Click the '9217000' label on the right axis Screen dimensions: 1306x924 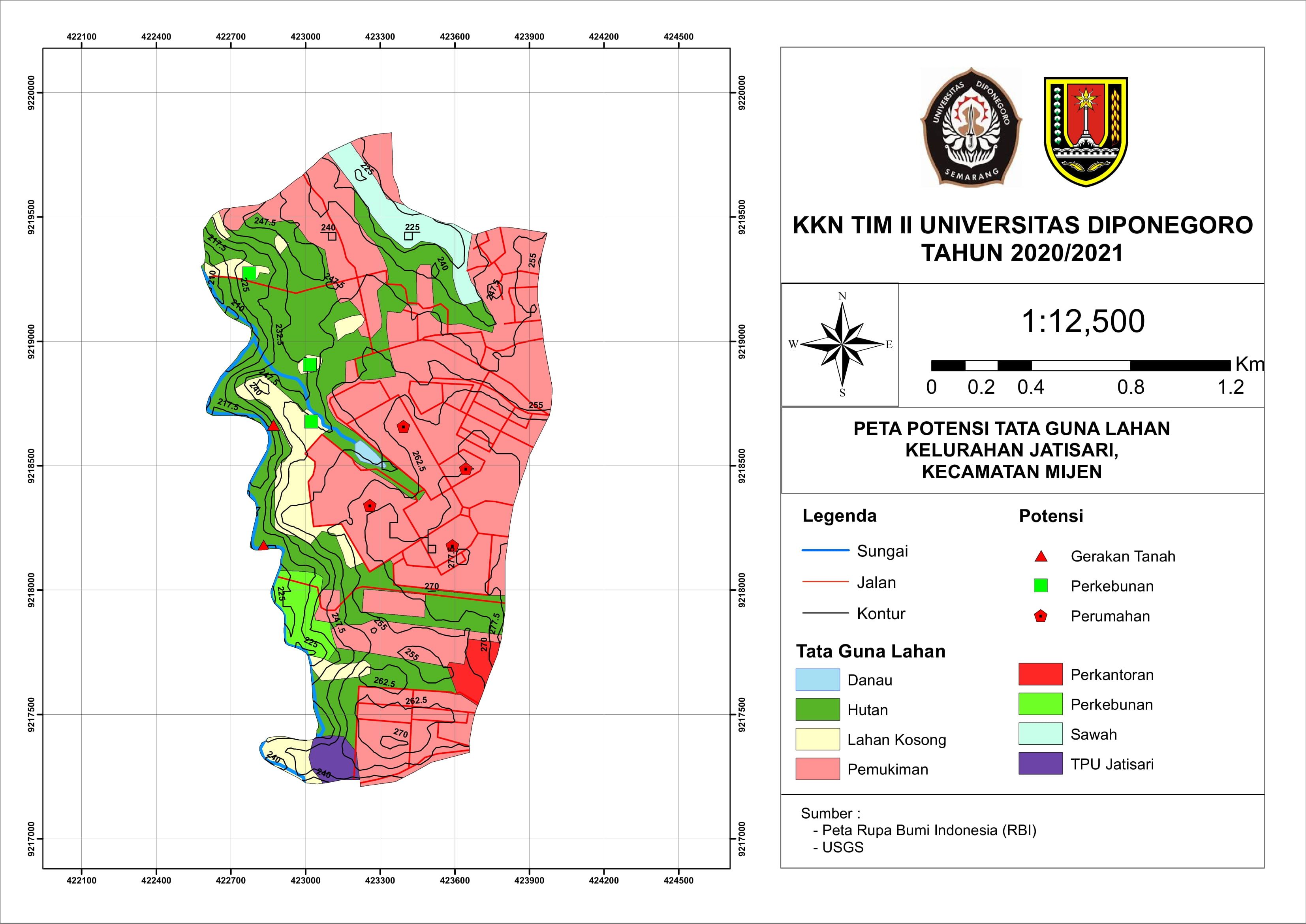coord(742,839)
